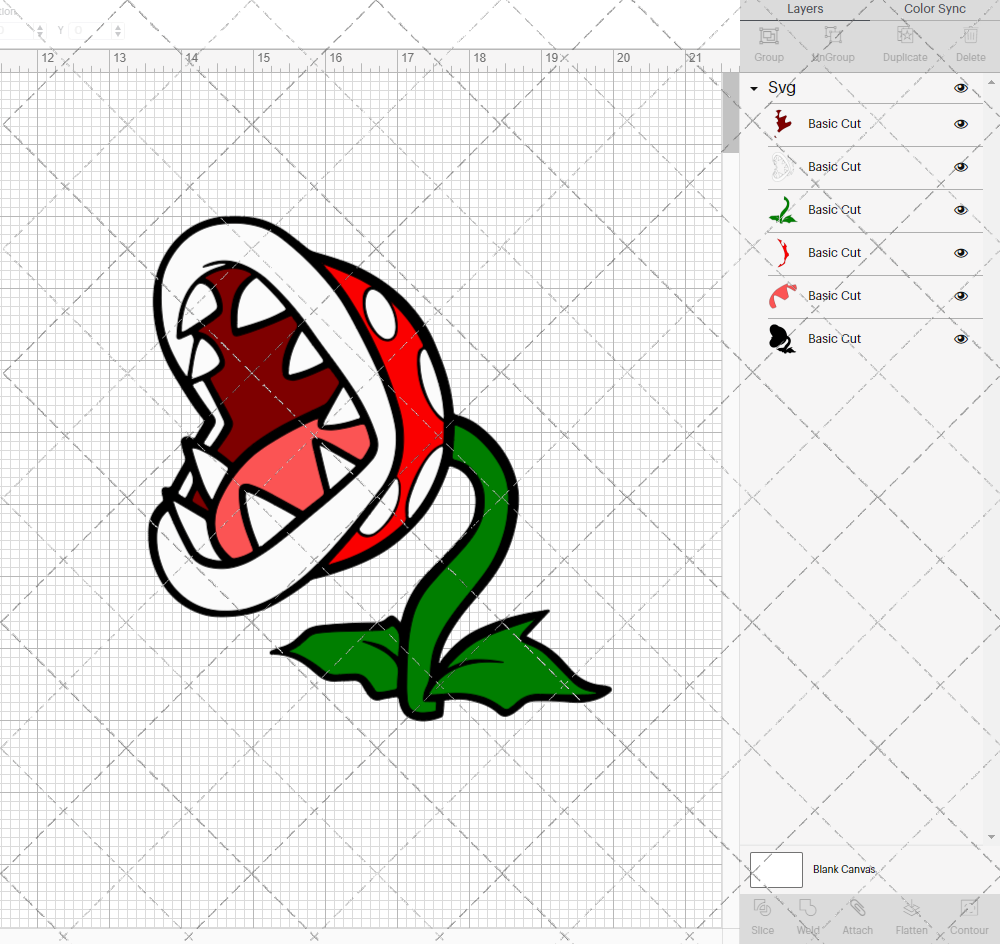1000x944 pixels.
Task: Click the Weld tool icon
Action: (807, 908)
